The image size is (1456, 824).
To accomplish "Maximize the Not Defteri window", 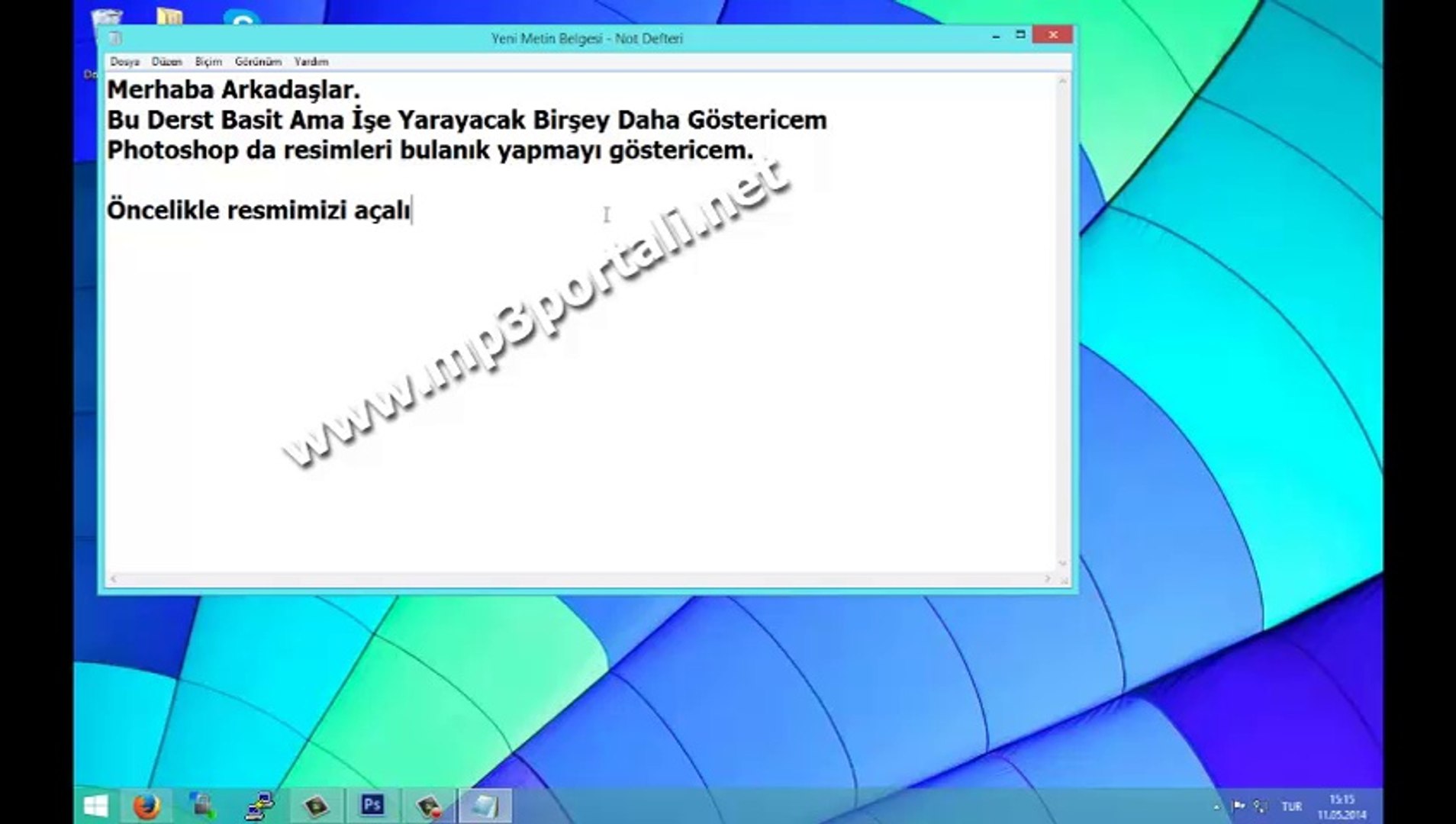I will tap(1020, 35).
